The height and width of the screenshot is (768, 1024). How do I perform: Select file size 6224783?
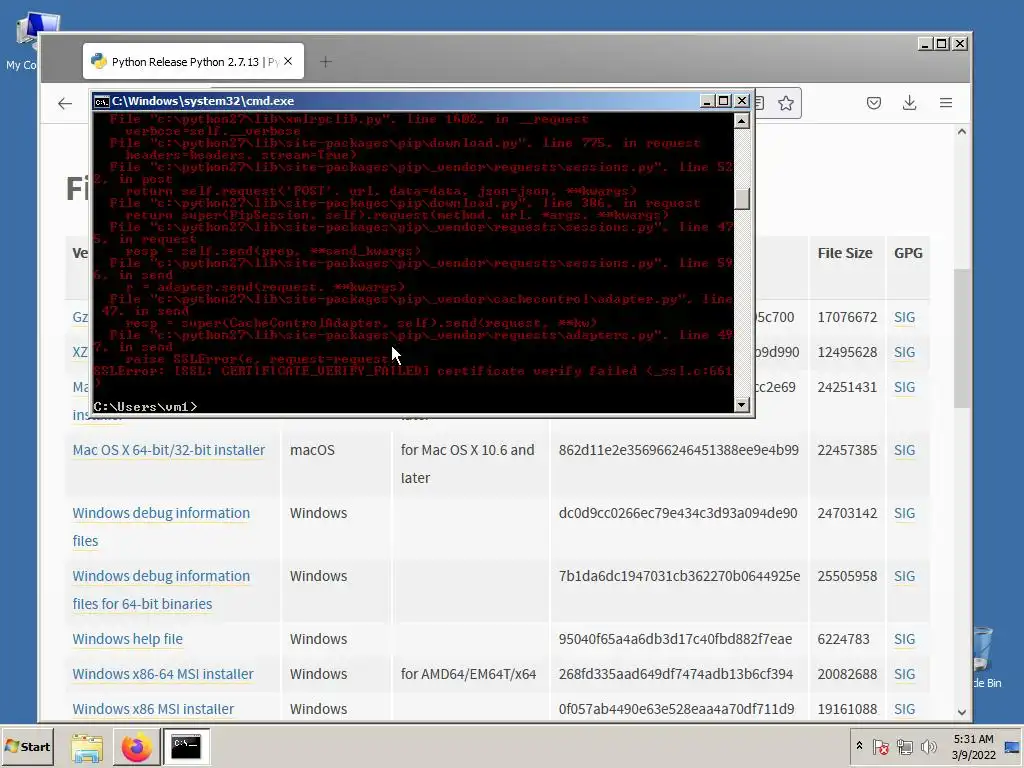(x=843, y=639)
